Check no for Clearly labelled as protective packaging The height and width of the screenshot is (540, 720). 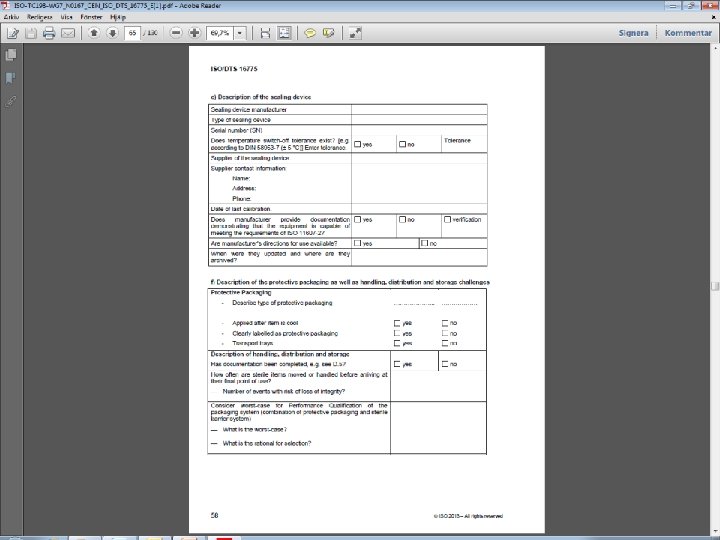(x=445, y=333)
